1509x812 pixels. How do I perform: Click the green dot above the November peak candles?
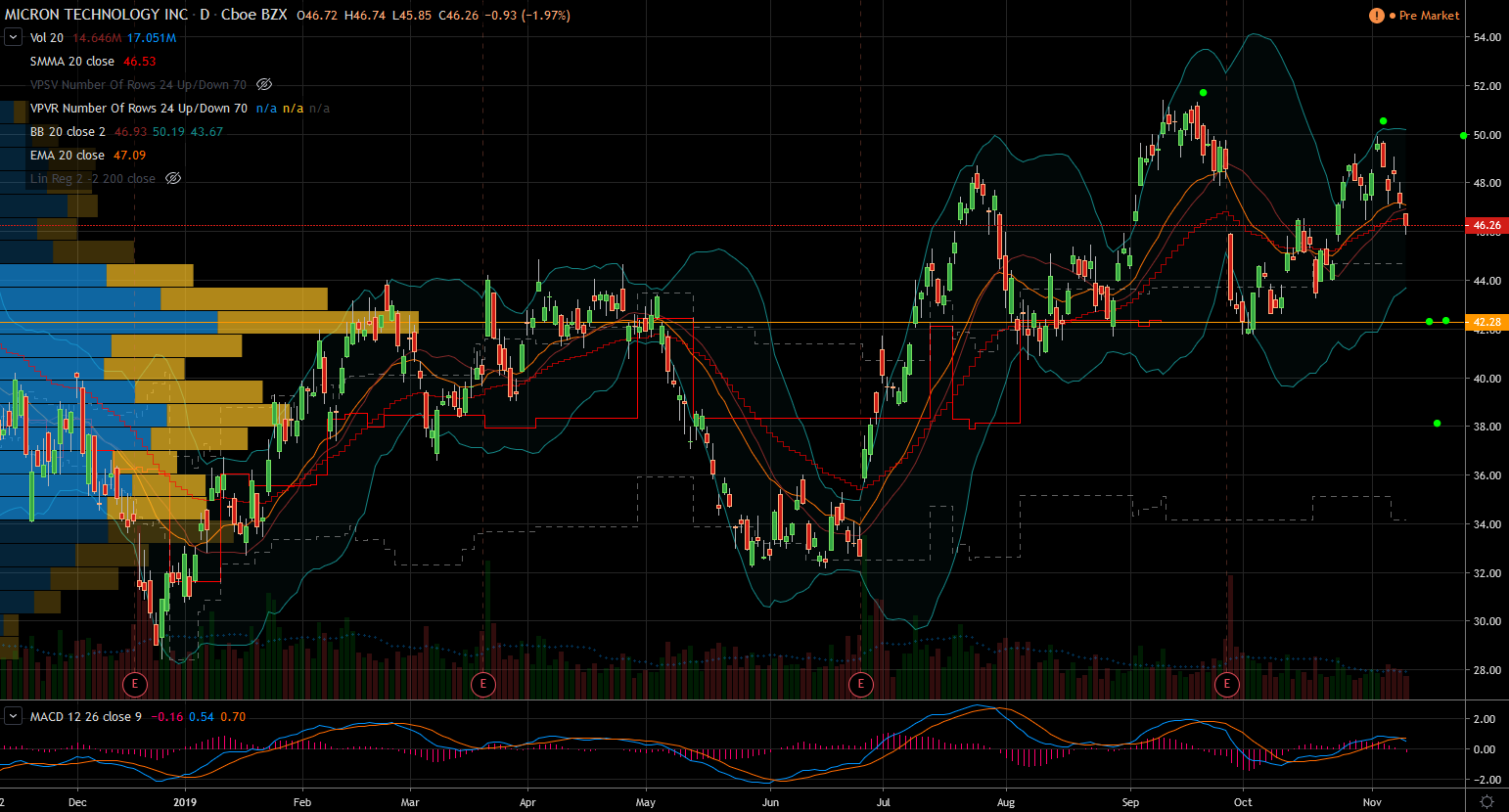coord(1383,121)
